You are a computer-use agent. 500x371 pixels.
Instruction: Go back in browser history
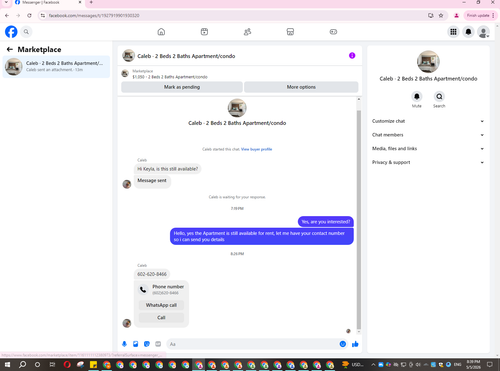[x=7, y=15]
